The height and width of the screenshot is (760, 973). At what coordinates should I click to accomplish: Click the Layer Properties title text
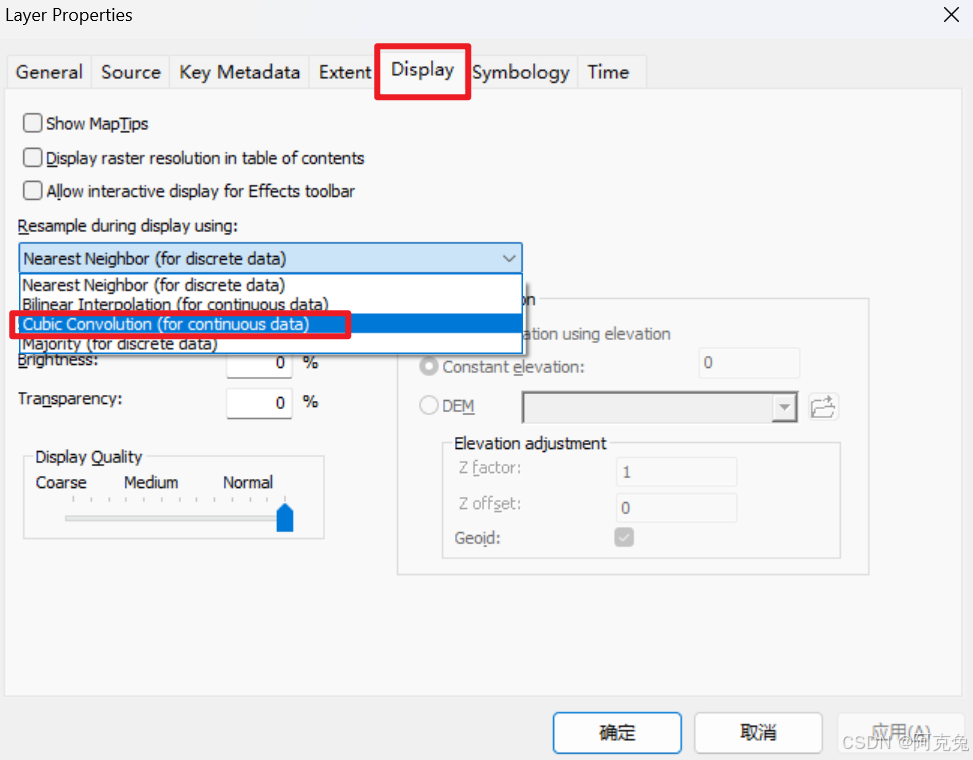click(x=69, y=15)
